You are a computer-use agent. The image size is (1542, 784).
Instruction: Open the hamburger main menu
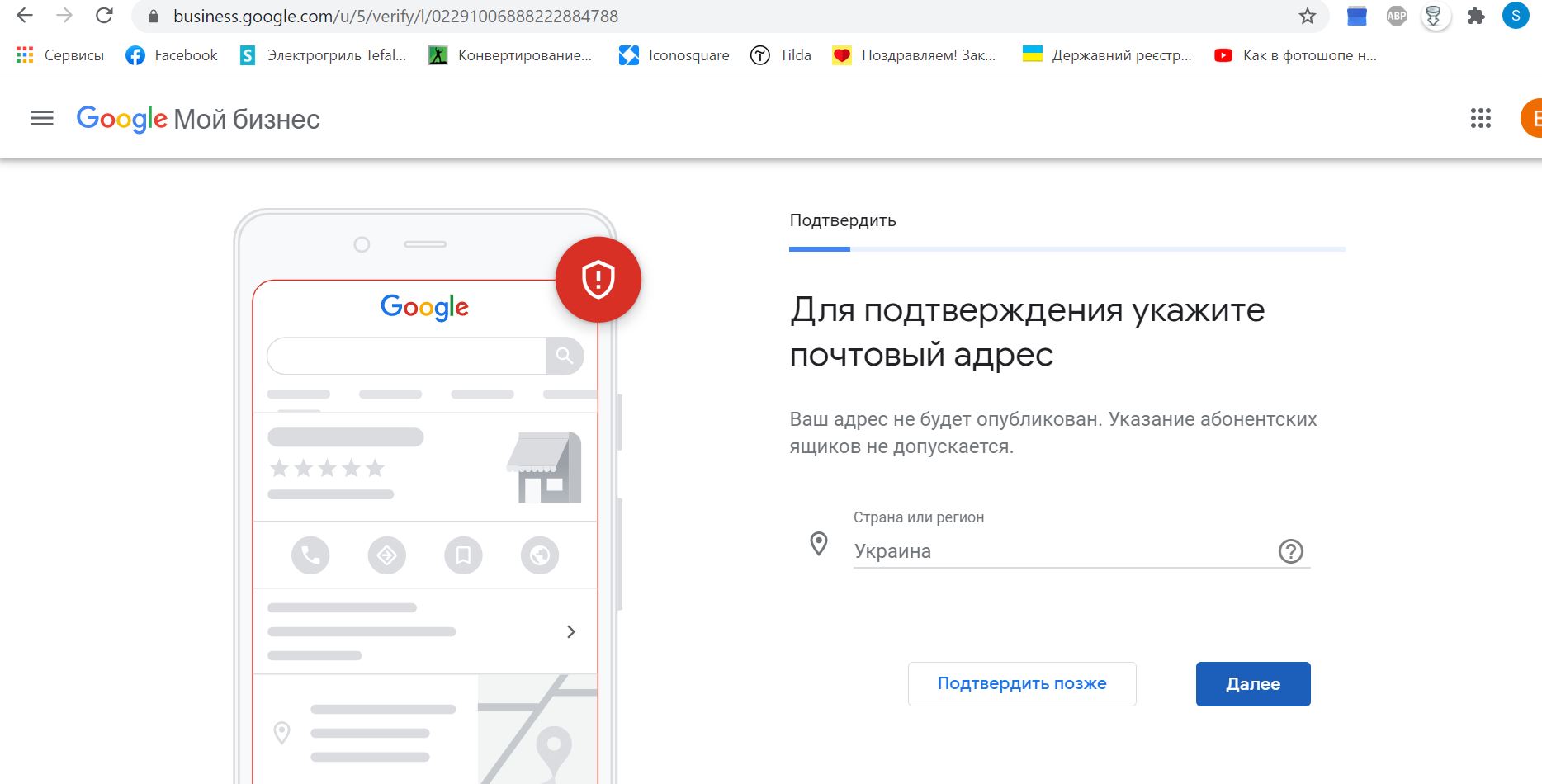point(42,119)
